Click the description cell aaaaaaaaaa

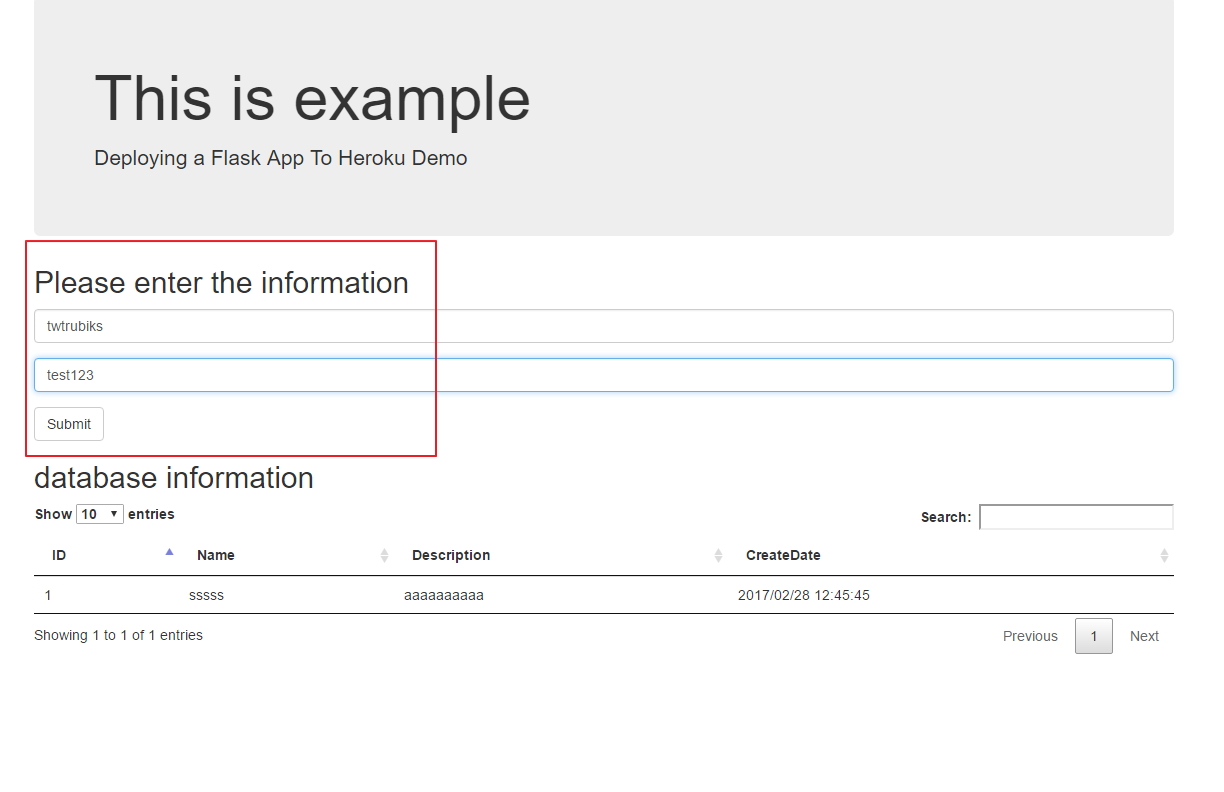click(444, 595)
